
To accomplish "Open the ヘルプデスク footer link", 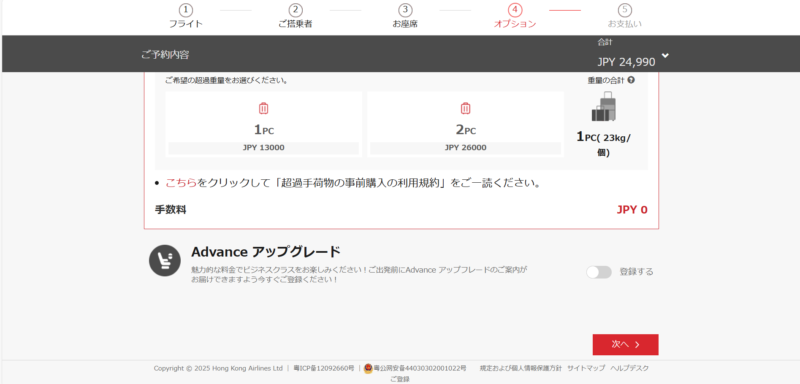I will tap(630, 368).
